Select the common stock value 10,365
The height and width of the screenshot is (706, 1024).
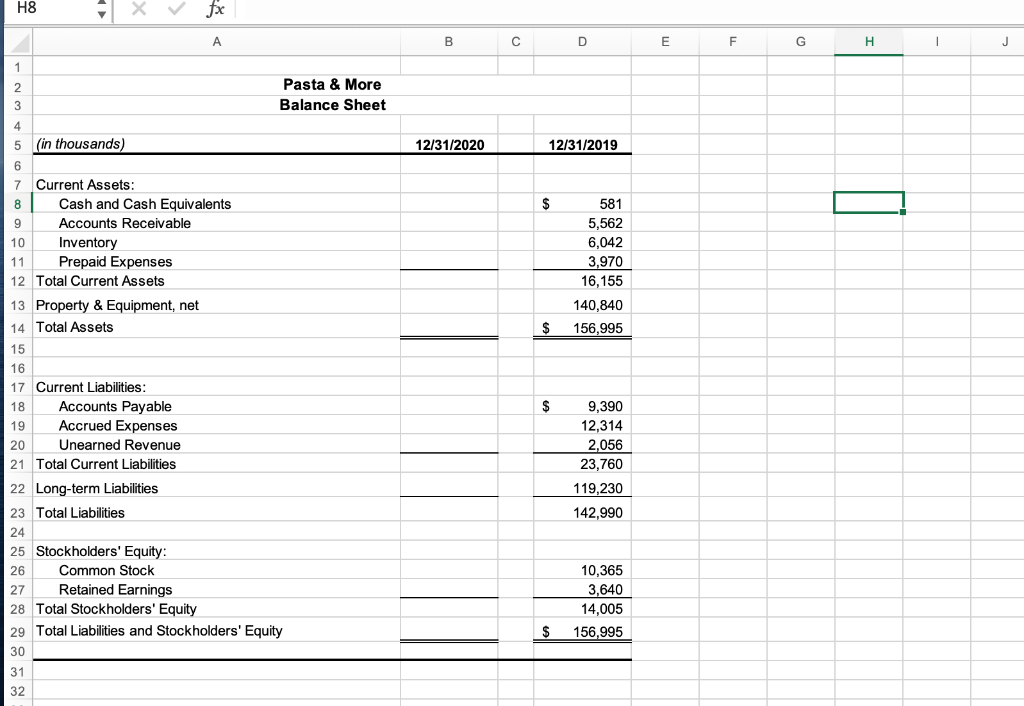tap(583, 570)
